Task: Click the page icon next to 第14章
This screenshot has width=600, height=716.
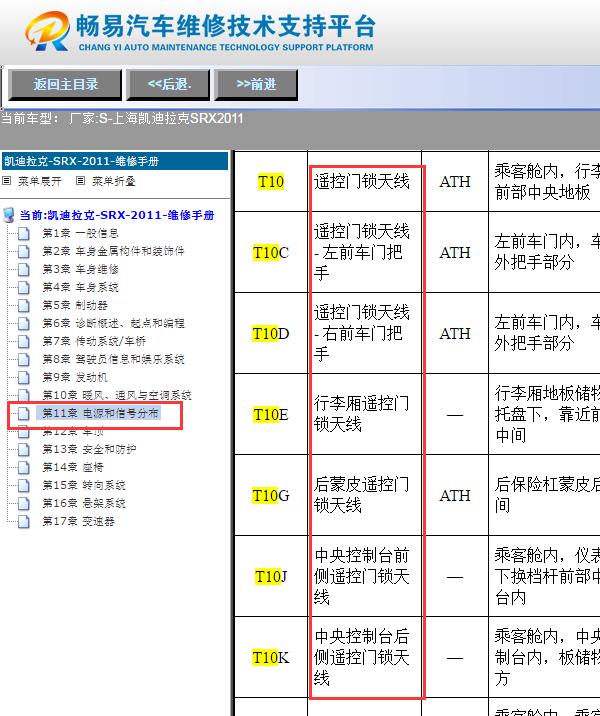Action: 24,467
